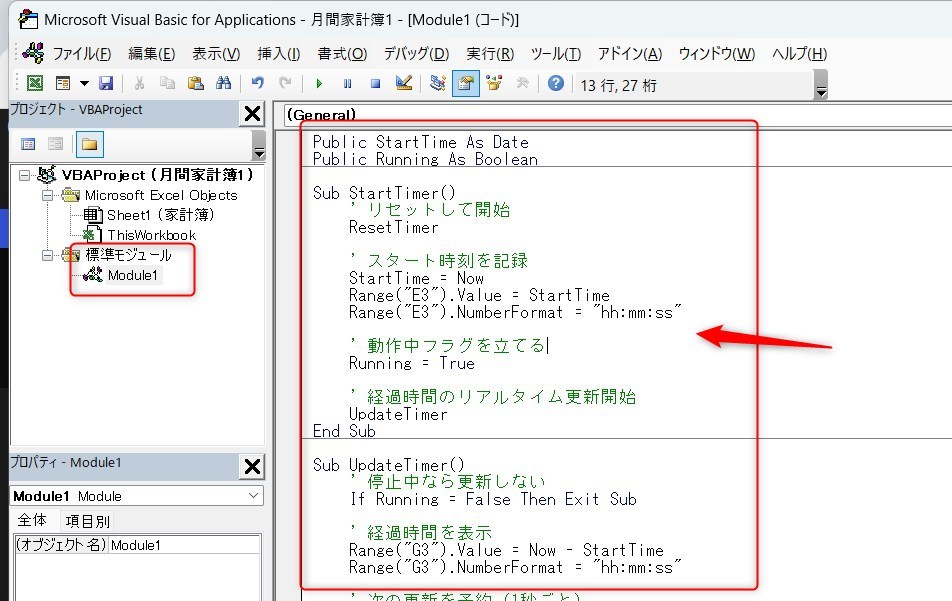The image size is (952, 601).
Task: Switch to the 項目別 properties tab
Action: (87, 521)
